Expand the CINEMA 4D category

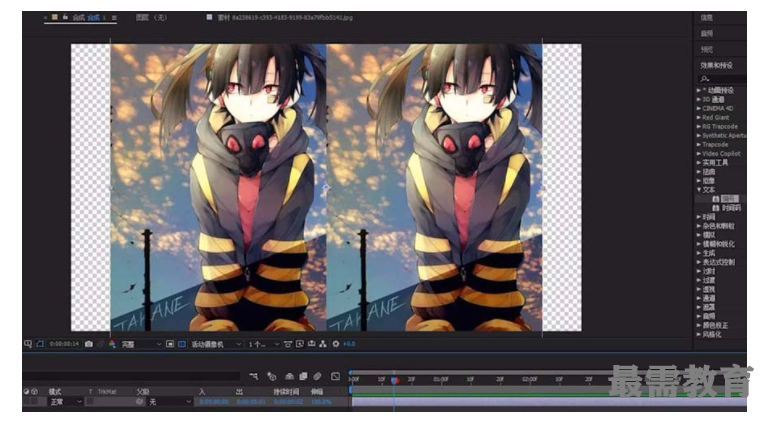pos(698,109)
